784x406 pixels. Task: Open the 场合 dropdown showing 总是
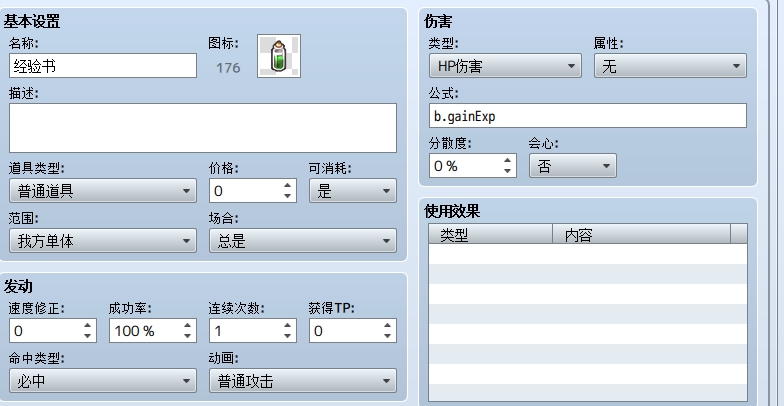pos(303,241)
